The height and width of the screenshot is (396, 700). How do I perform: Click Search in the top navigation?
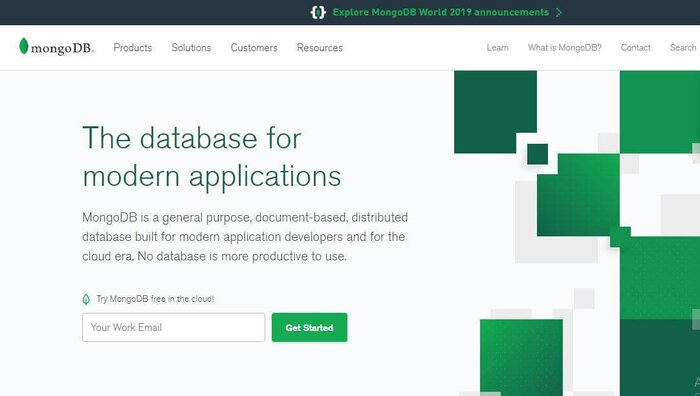point(683,47)
